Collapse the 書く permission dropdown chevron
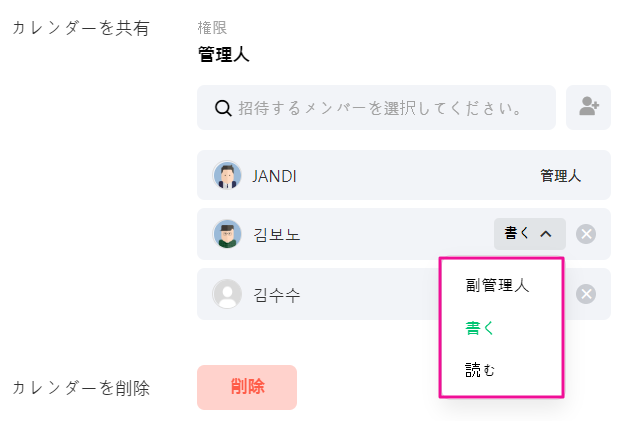The image size is (632, 421). pos(546,234)
